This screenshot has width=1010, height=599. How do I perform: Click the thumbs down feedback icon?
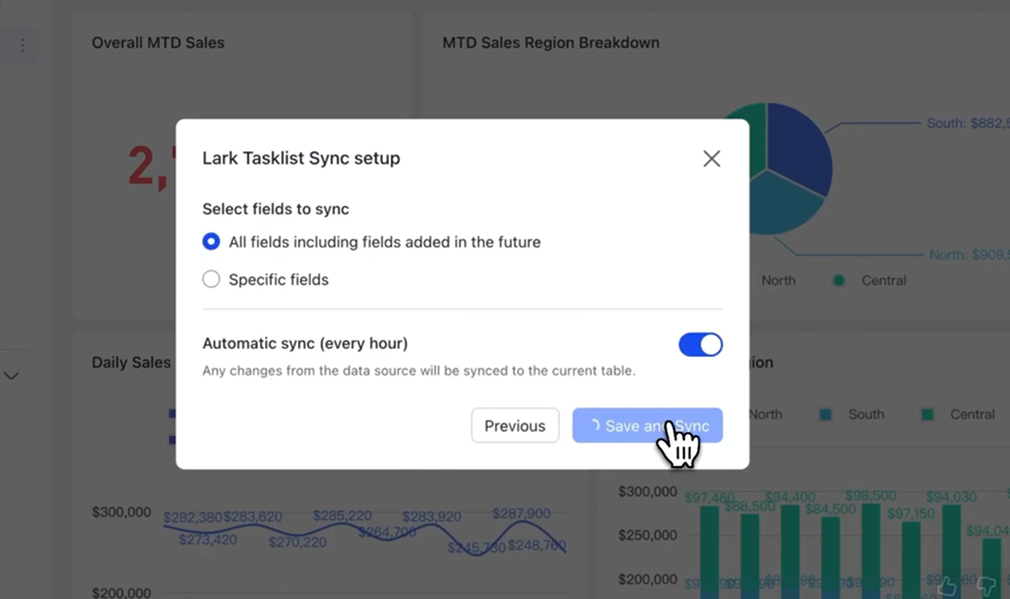coord(985,586)
